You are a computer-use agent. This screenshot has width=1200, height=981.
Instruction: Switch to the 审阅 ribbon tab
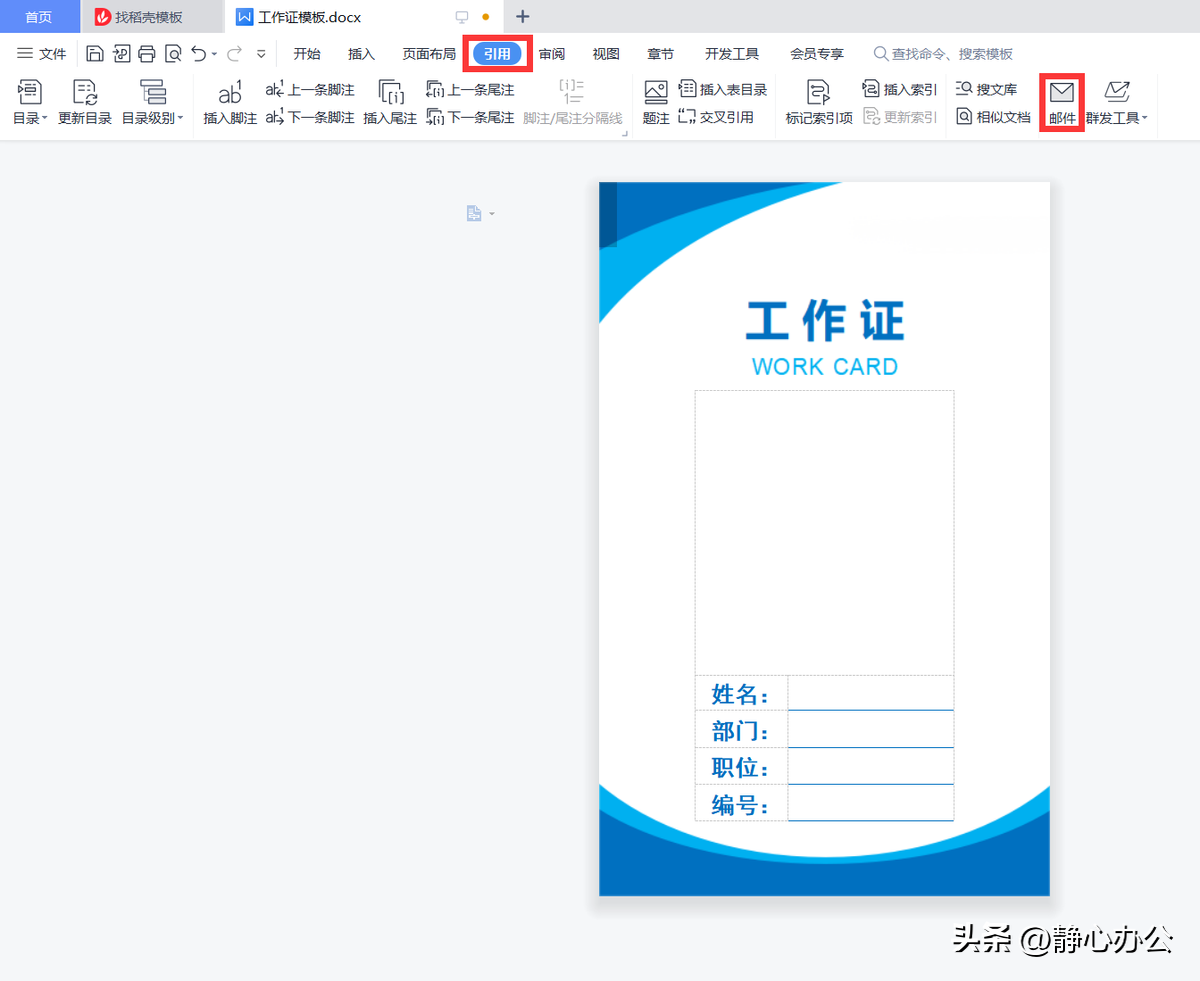pyautogui.click(x=552, y=54)
